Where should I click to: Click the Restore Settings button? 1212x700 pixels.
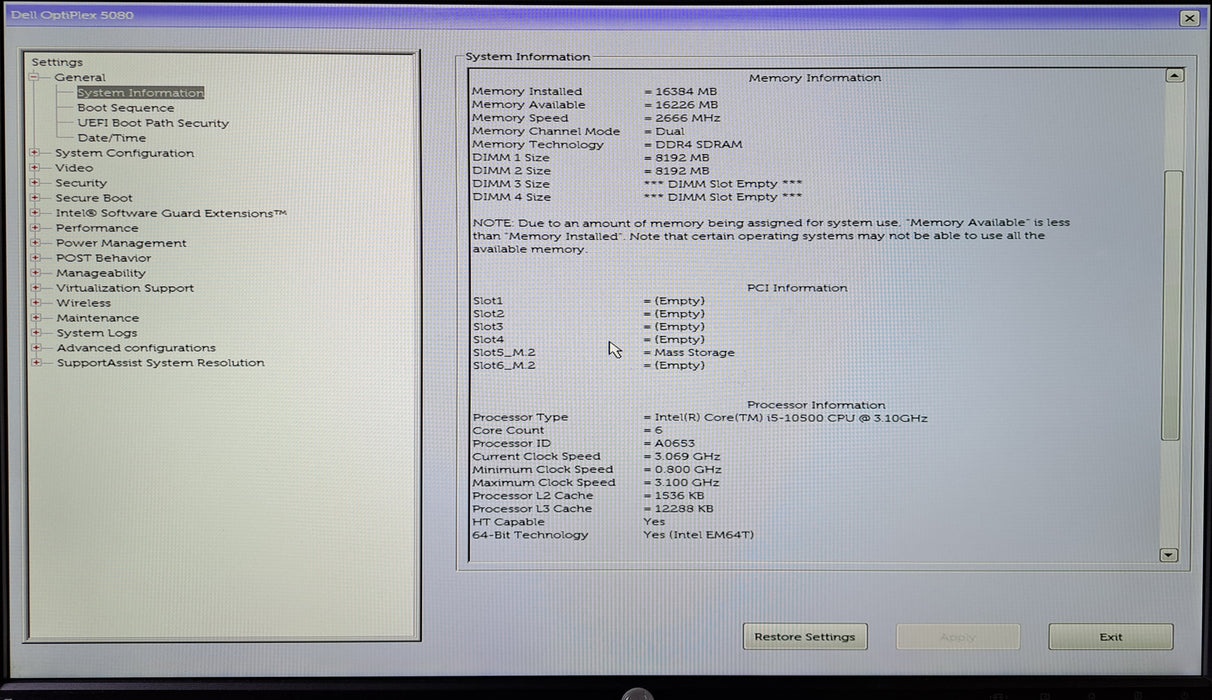click(x=805, y=637)
